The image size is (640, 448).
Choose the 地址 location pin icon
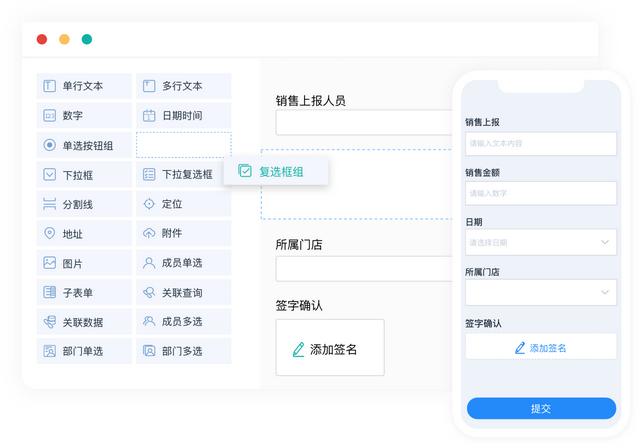click(x=49, y=234)
